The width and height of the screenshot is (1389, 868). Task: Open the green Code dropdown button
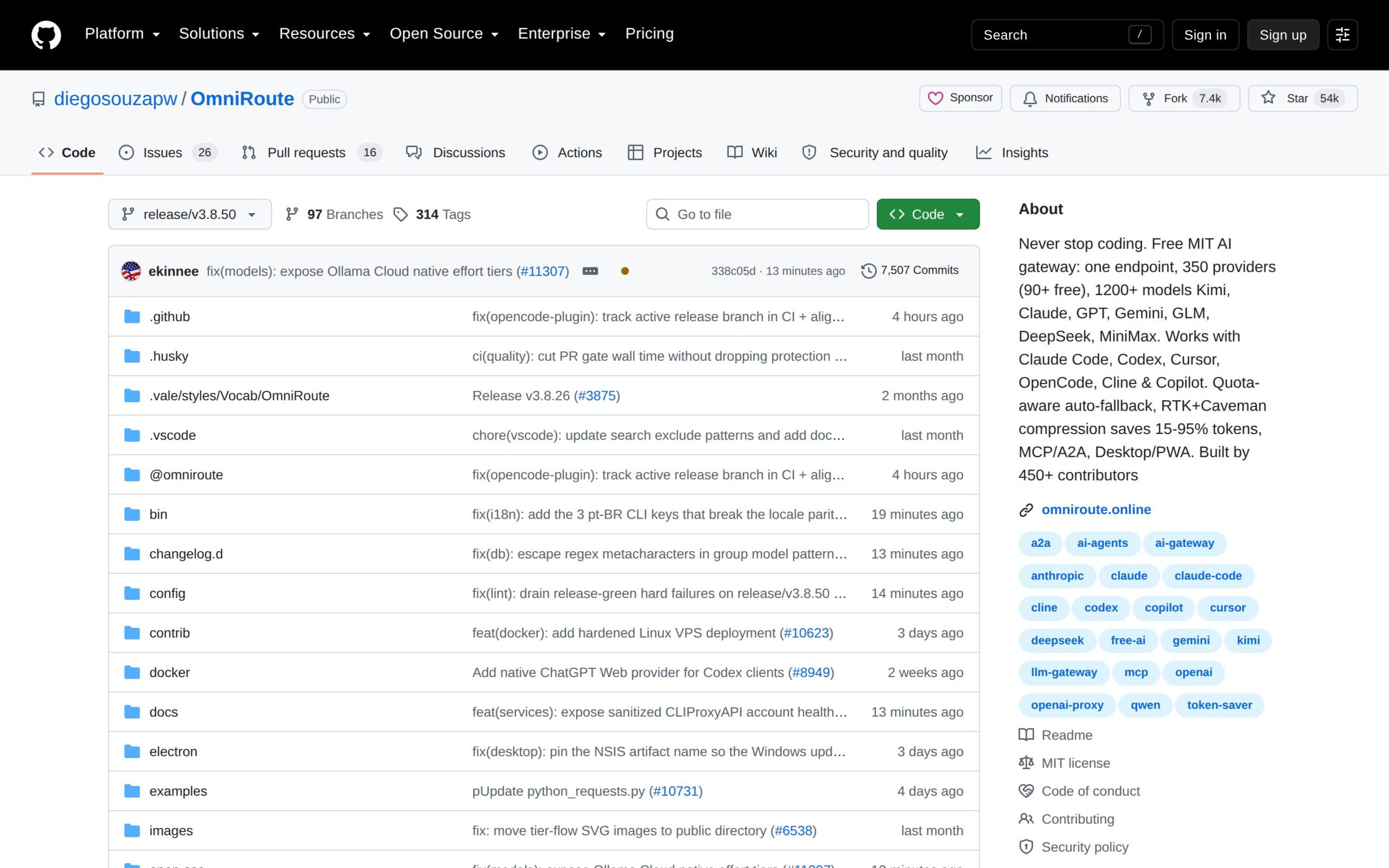tap(927, 214)
